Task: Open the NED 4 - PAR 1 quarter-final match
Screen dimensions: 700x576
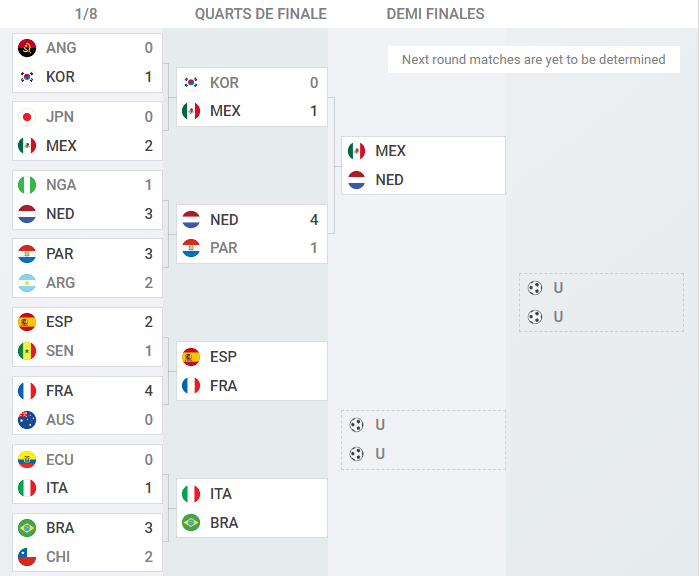Action: (252, 234)
